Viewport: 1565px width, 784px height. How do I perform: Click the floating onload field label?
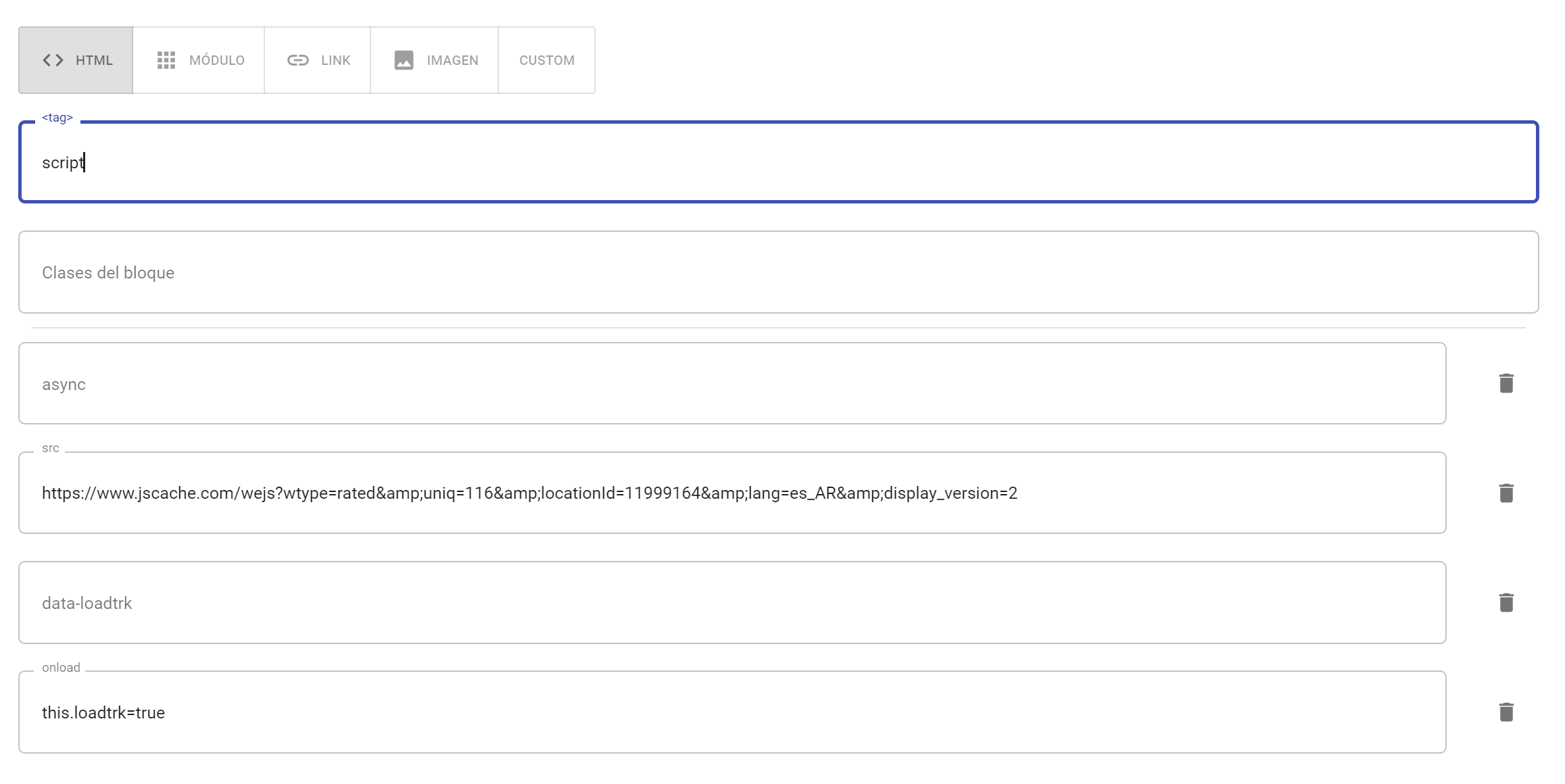point(61,668)
